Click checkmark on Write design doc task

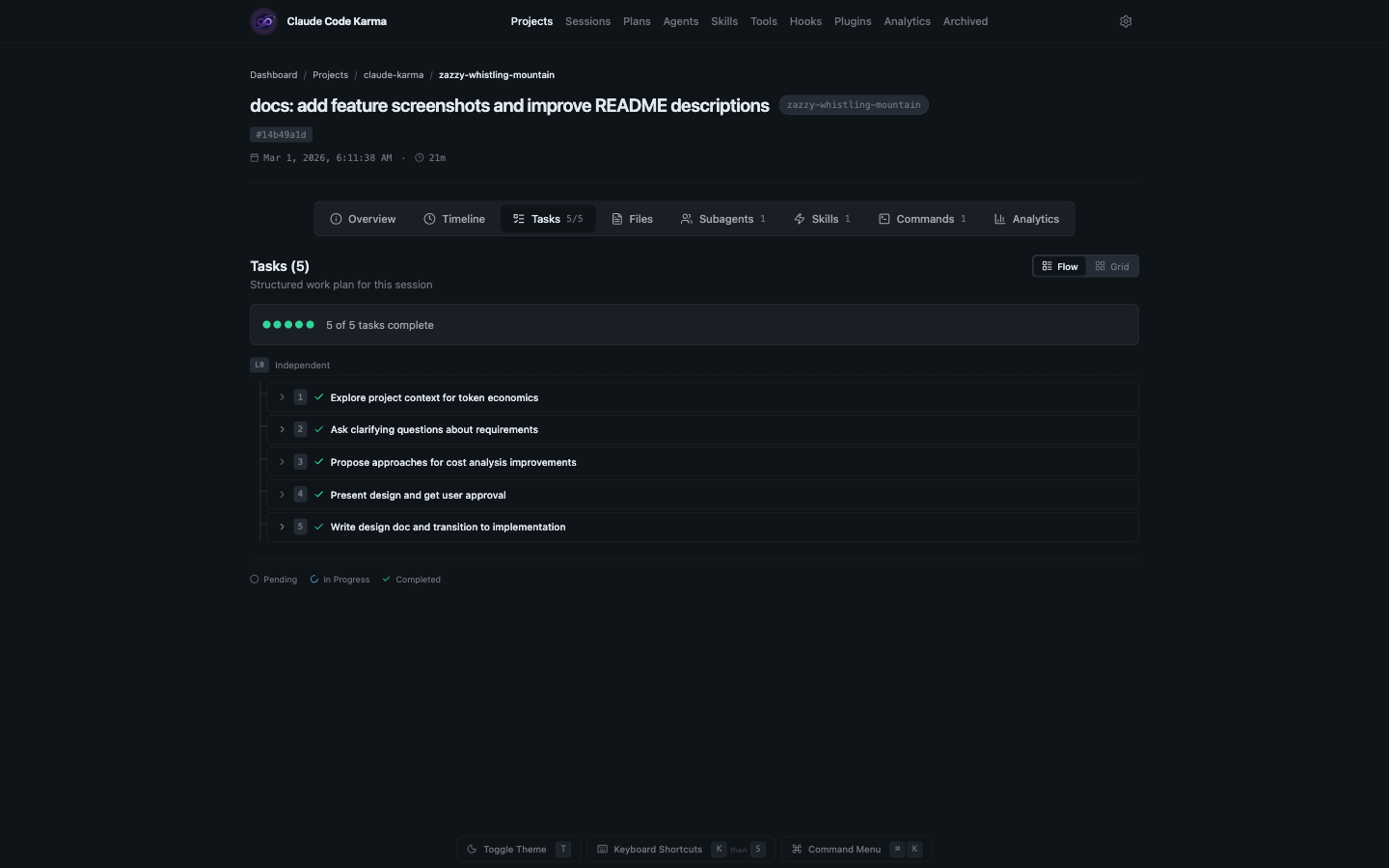click(319, 527)
